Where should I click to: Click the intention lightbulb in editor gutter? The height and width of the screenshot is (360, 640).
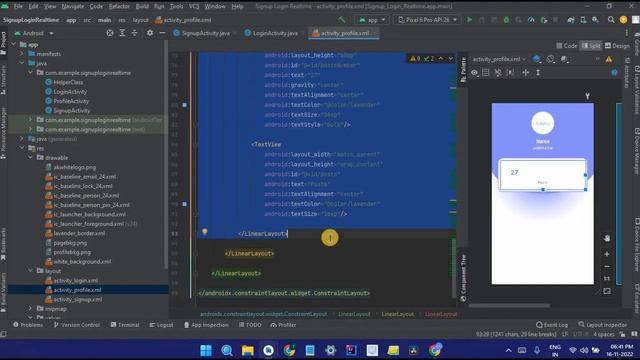205,232
